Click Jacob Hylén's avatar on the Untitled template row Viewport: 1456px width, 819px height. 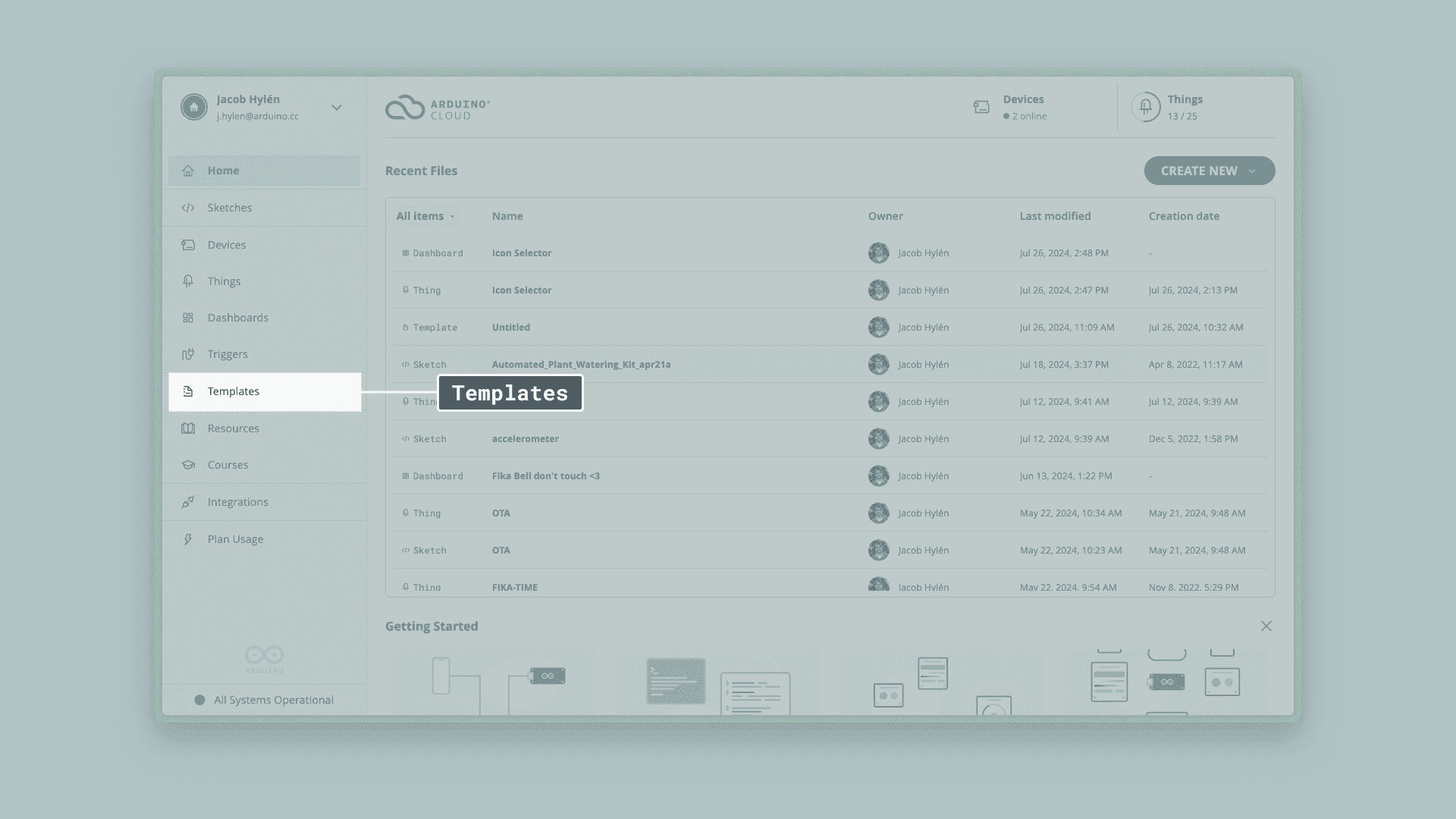[x=879, y=327]
